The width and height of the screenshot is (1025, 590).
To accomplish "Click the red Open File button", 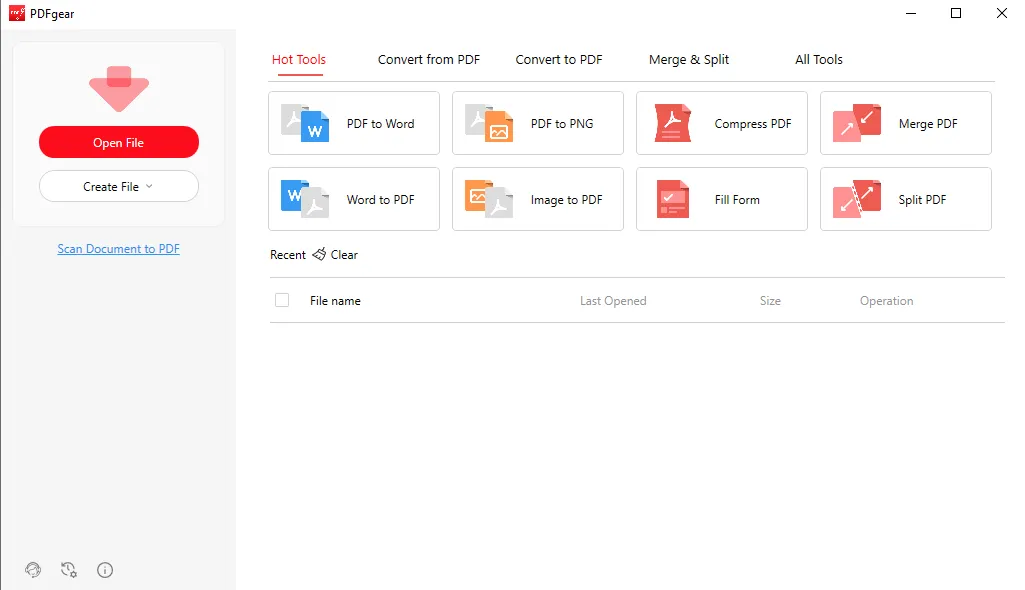I will click(x=119, y=142).
